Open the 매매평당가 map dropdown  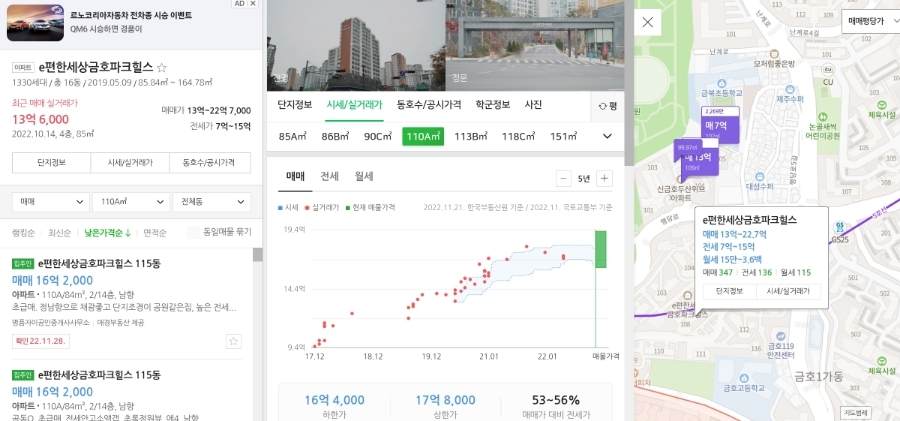click(x=871, y=21)
